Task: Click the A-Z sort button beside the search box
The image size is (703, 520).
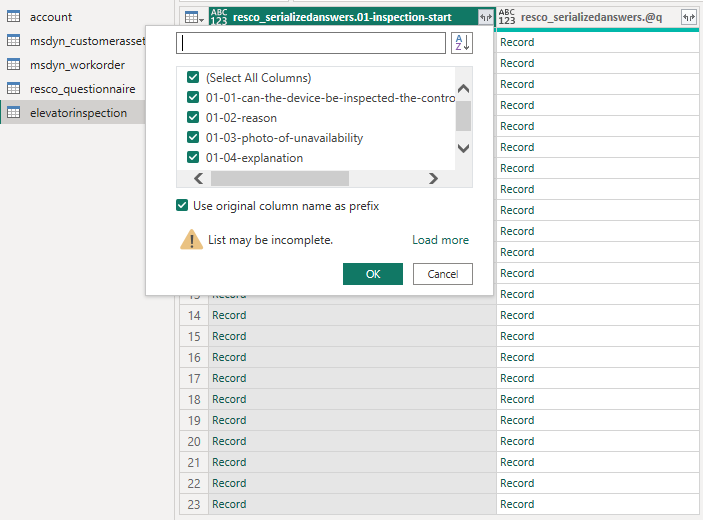Action: coord(461,43)
